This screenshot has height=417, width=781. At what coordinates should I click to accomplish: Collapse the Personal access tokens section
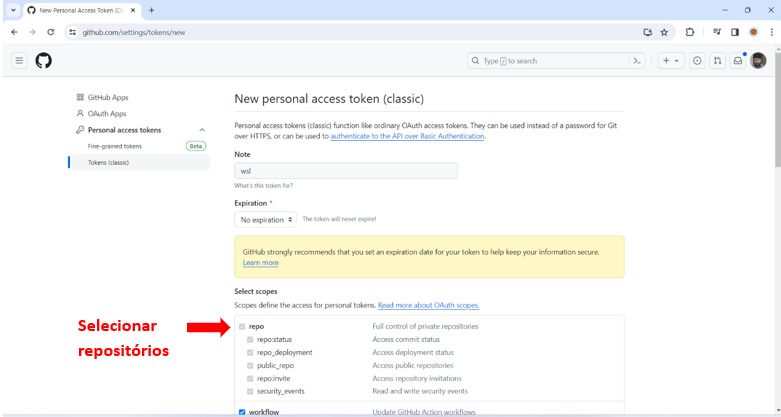202,130
